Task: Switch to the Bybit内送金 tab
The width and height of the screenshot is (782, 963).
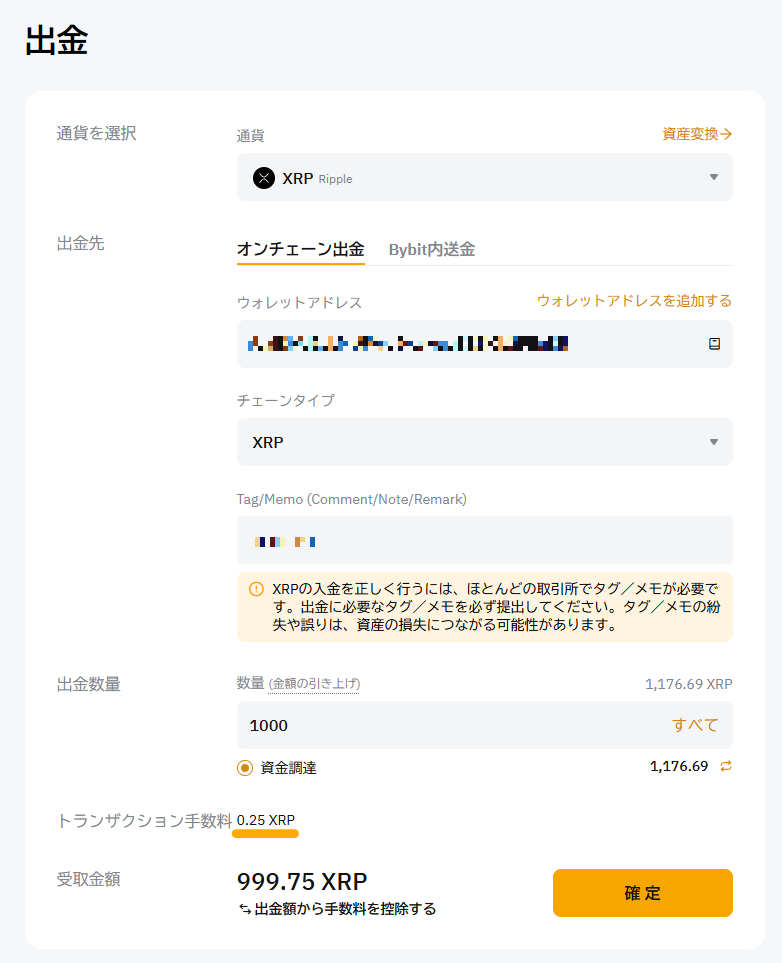Action: pos(432,249)
